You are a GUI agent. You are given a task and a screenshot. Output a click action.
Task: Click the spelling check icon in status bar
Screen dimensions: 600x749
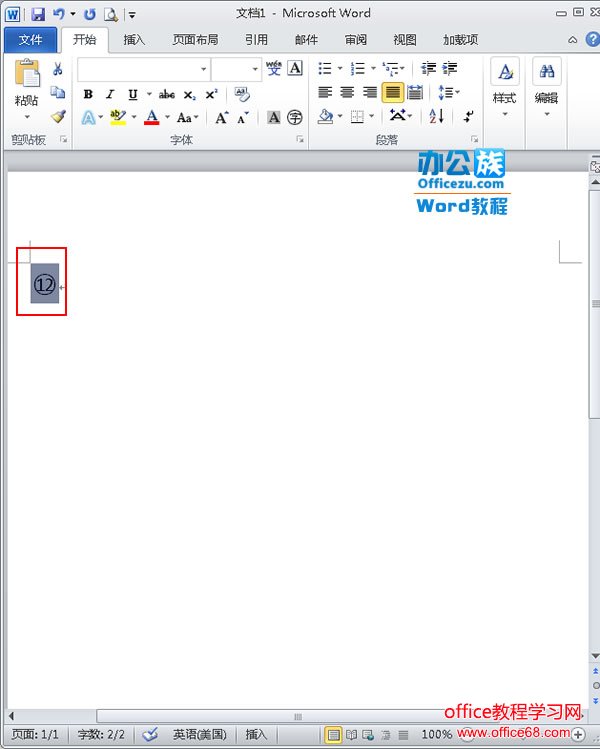(150, 734)
